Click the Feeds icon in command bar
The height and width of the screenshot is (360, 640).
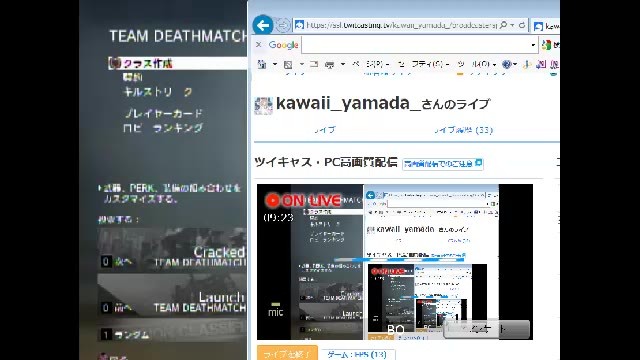[288, 64]
